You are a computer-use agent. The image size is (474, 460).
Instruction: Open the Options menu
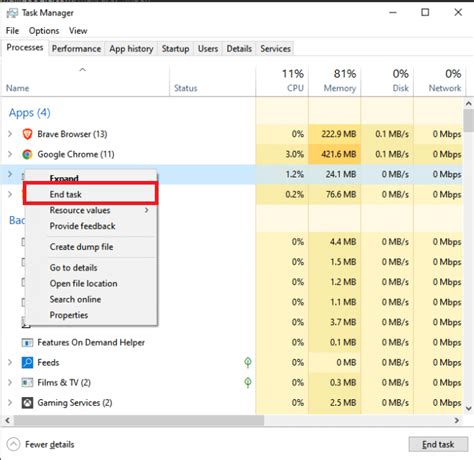44,31
